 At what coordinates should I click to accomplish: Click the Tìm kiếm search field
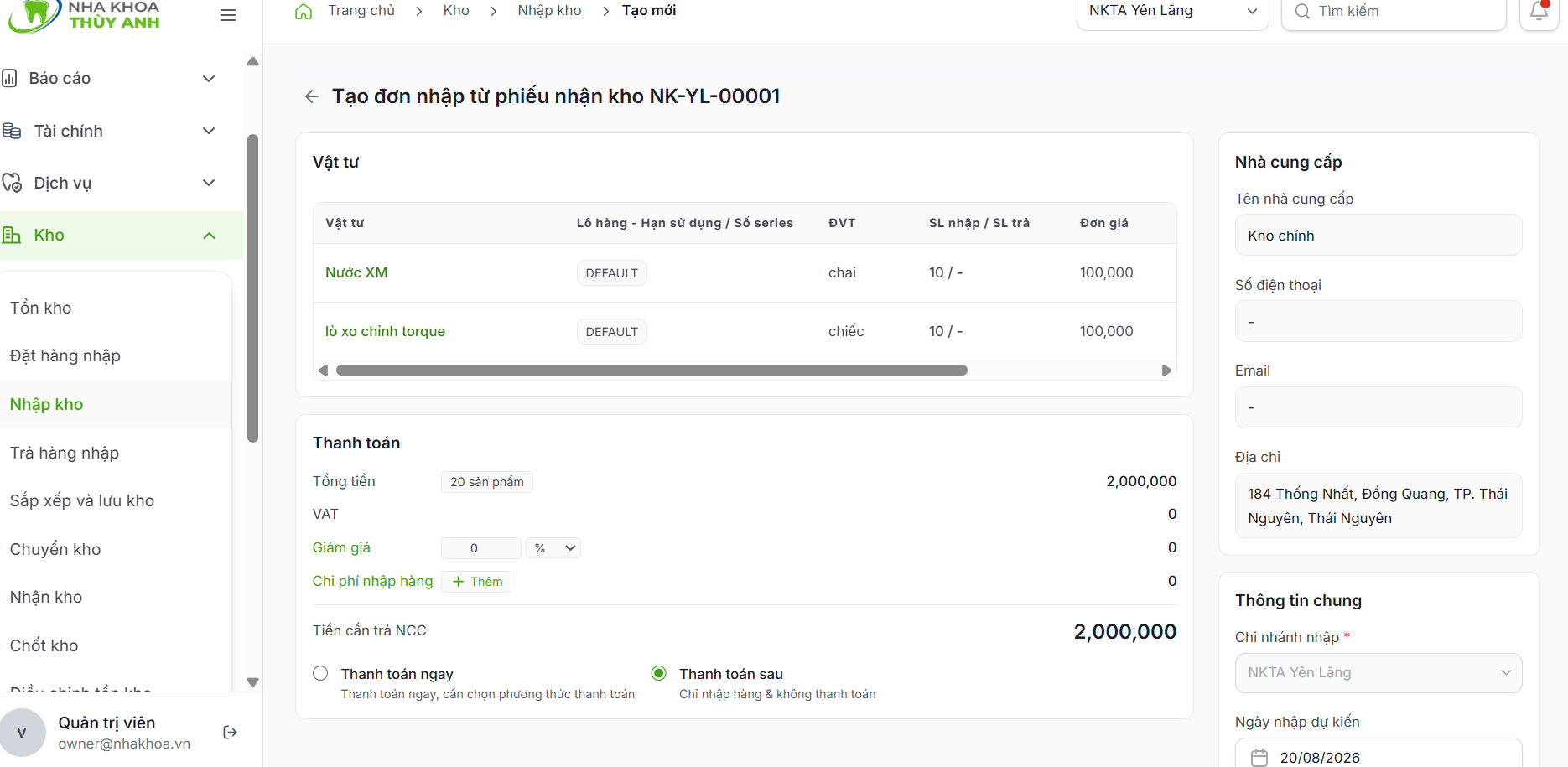[1394, 12]
